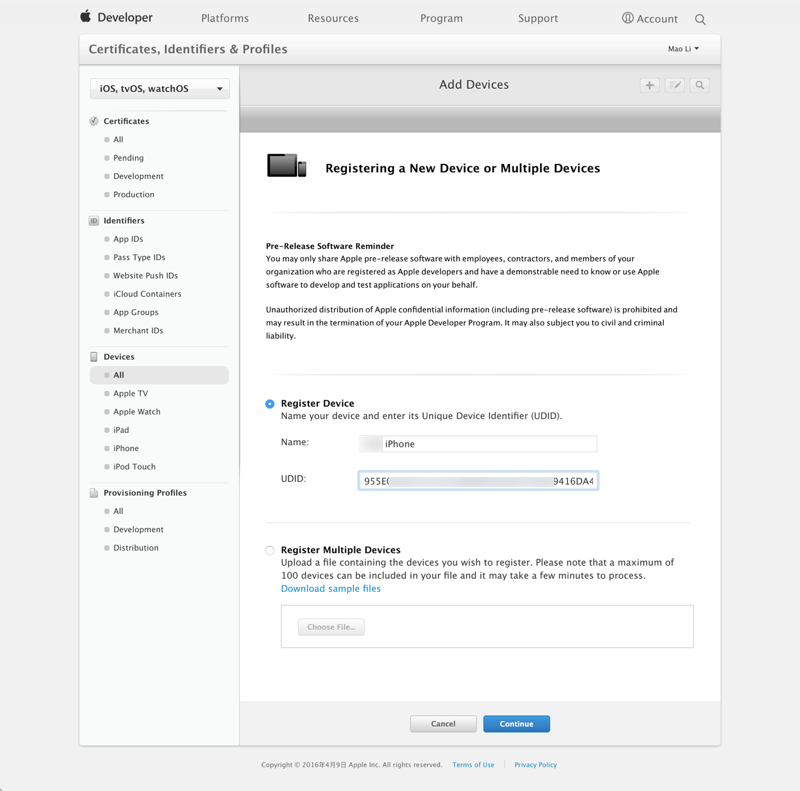Select All under Provisioning Profiles
800x791 pixels.
118,511
